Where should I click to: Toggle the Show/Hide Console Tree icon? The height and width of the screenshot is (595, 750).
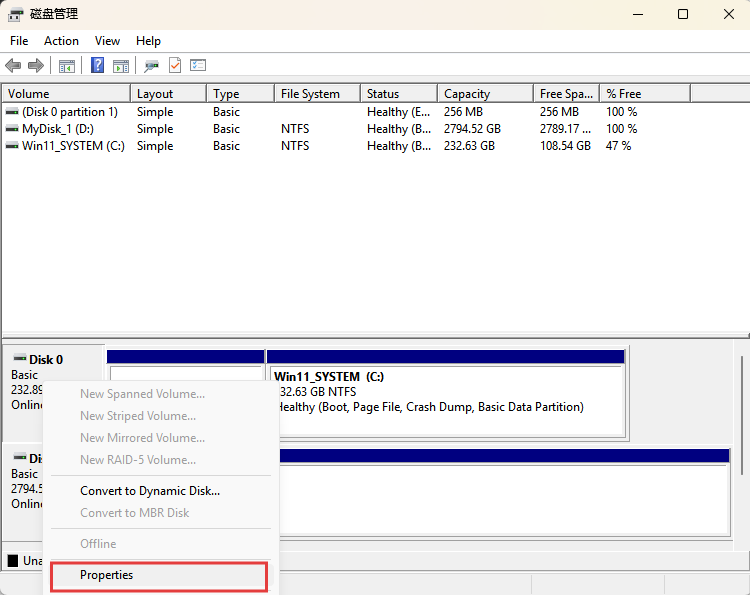[66, 66]
